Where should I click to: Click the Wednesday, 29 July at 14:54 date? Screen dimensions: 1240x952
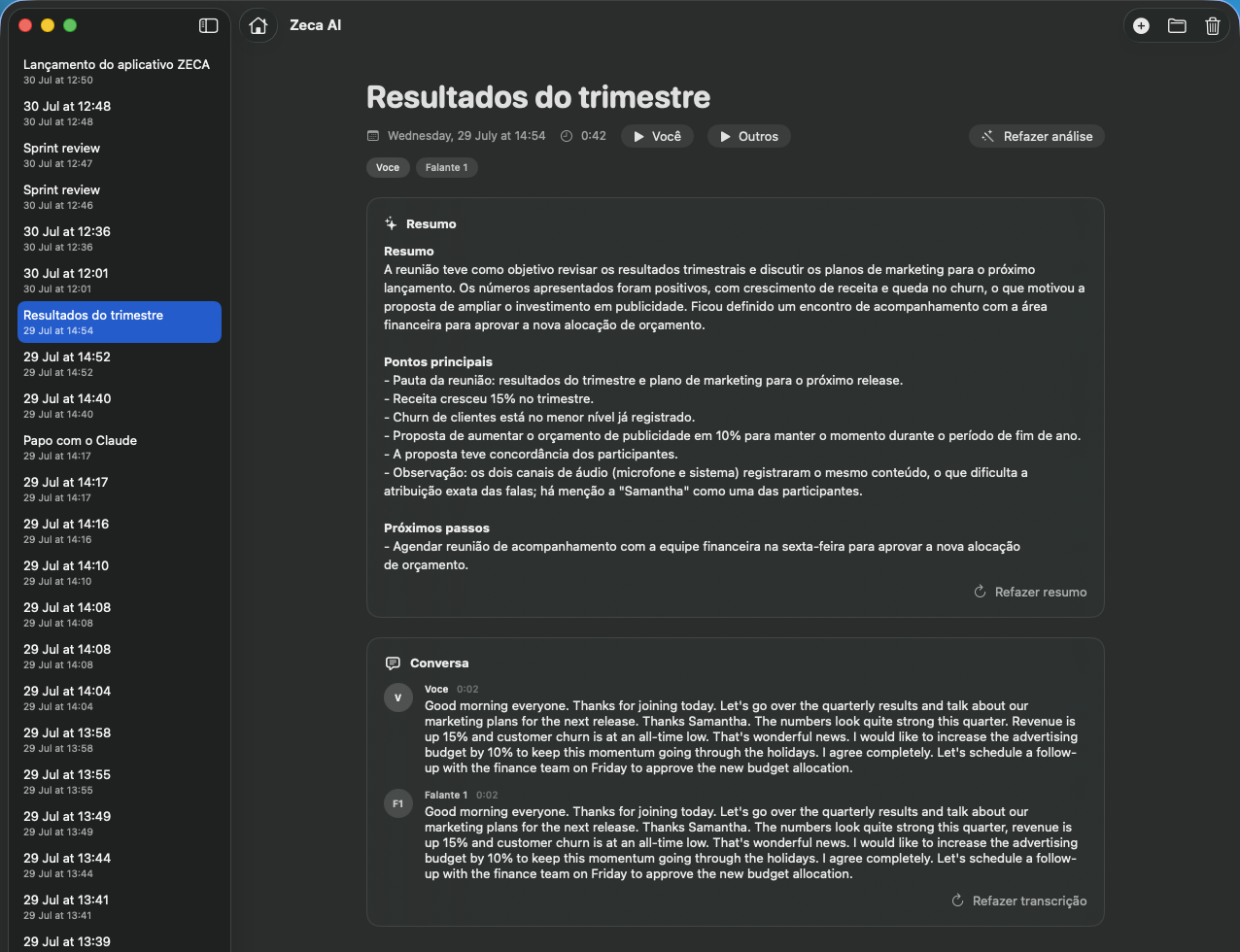(466, 136)
